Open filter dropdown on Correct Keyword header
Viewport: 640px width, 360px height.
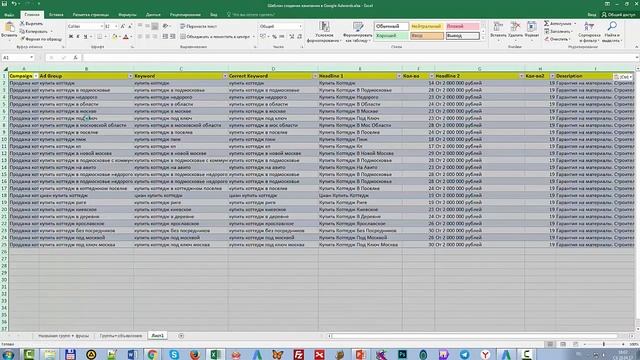[315, 76]
